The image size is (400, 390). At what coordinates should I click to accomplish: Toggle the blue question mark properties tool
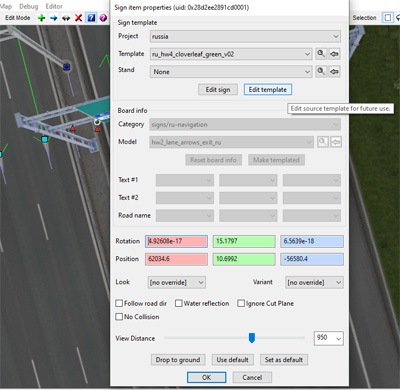[91, 18]
